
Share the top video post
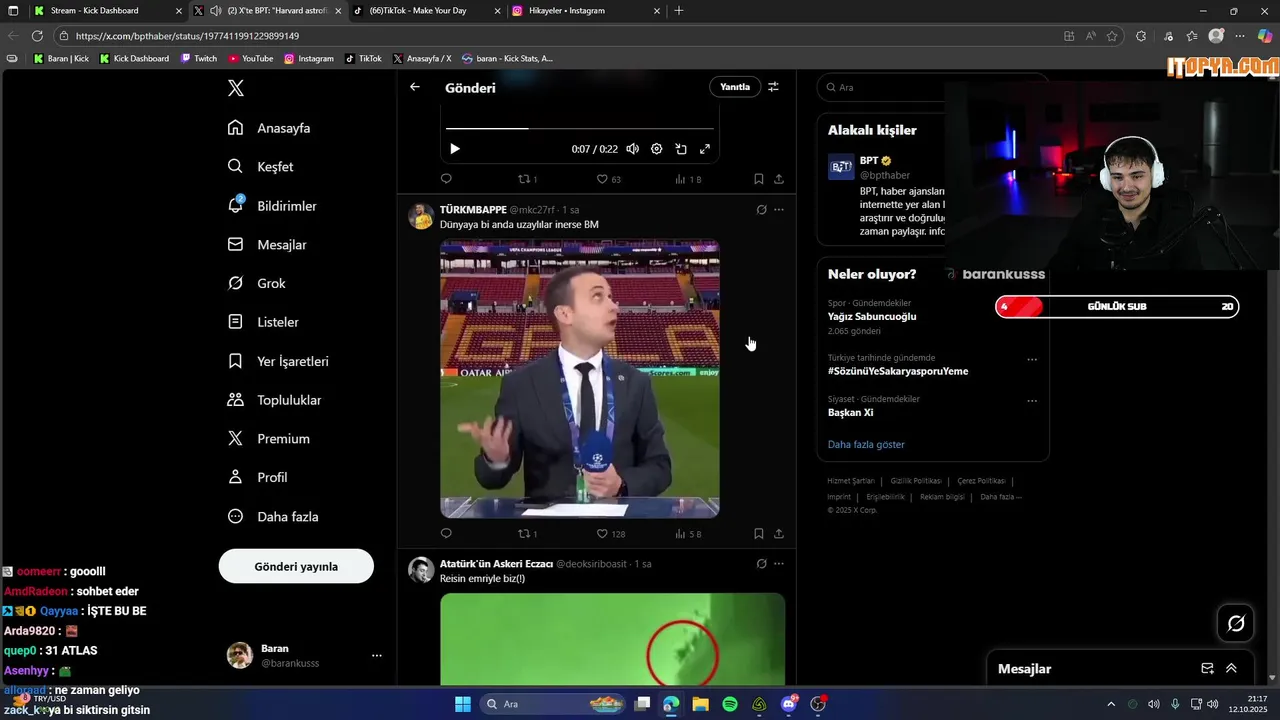point(779,179)
